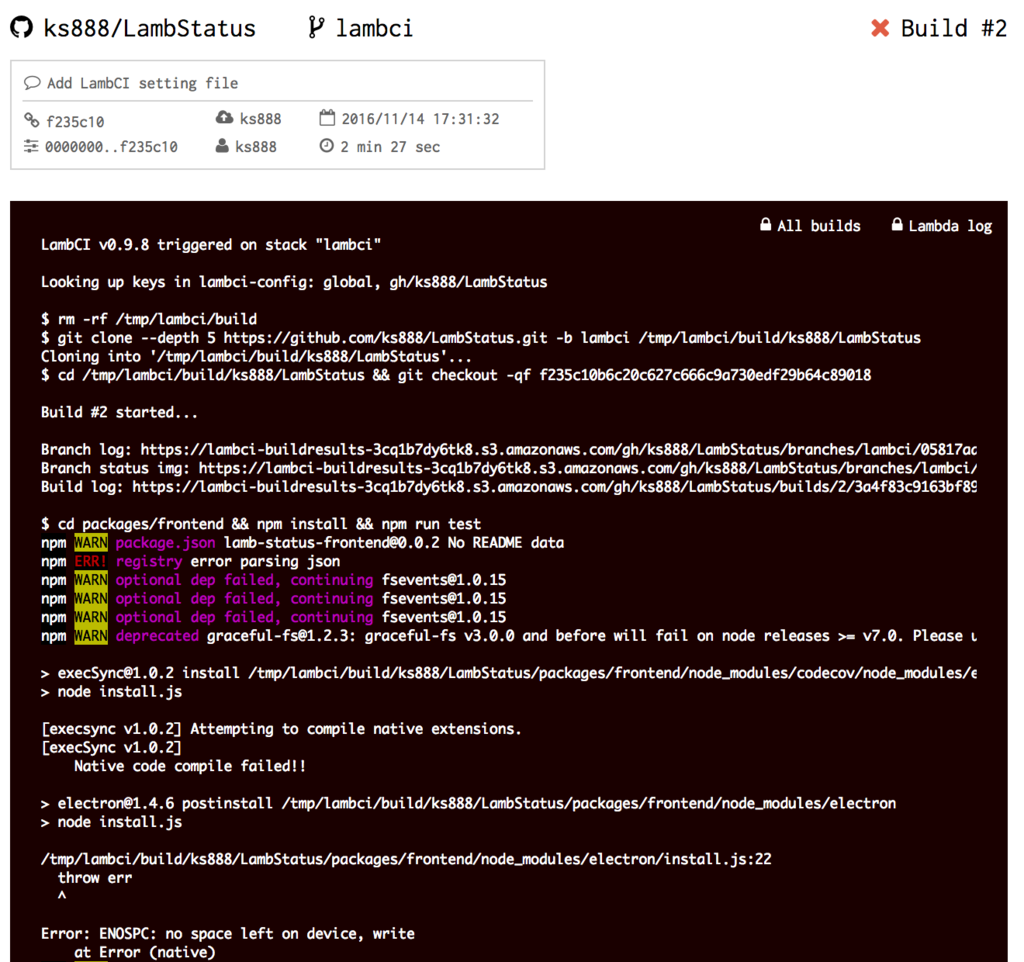
Task: Click 'Attempting to compile native extensions' line
Action: 281,730
